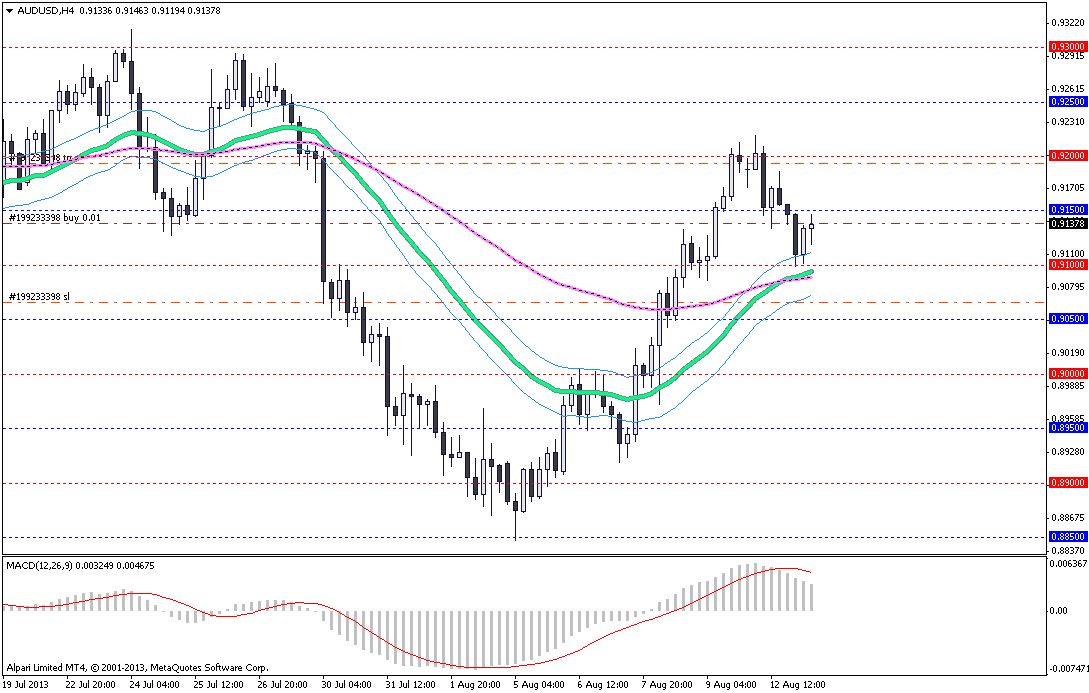Screen dimensions: 1089x693
Task: Click the 0.93220 price scale value
Action: point(1068,23)
